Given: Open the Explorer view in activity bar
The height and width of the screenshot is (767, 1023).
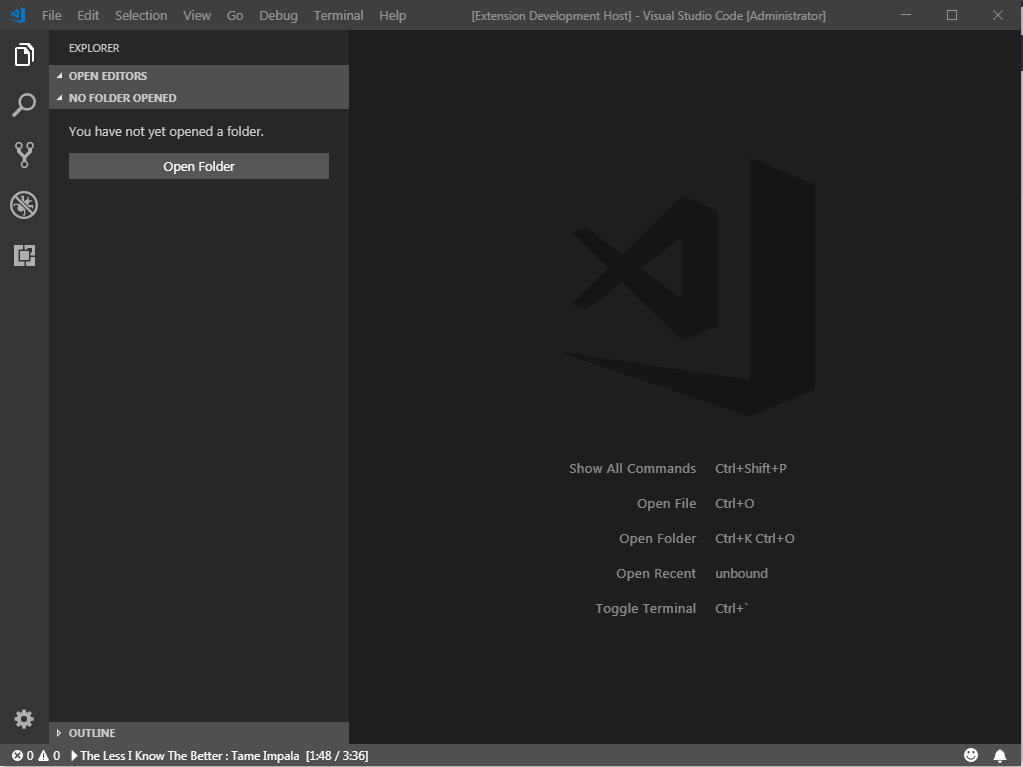Looking at the screenshot, I should point(24,54).
